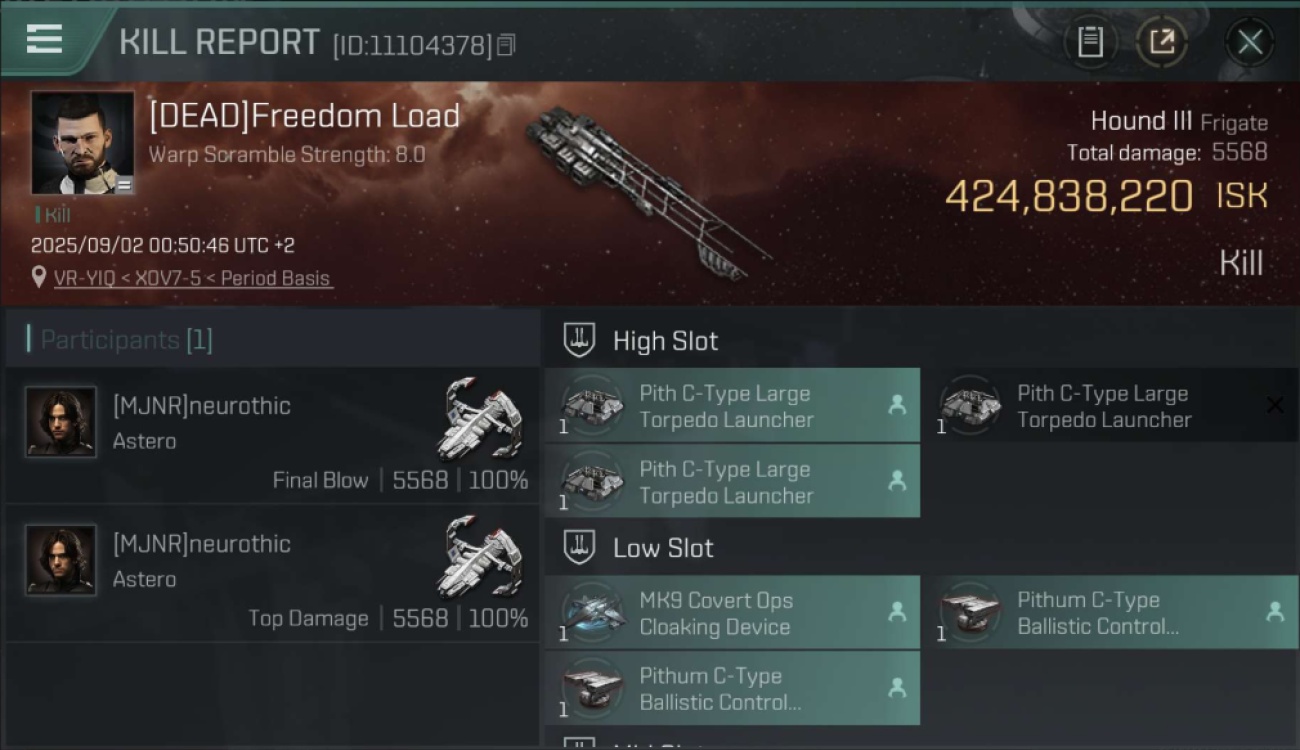Screen dimensions: 1300x750
Task: Select the first Pith C-Type Torpedo Launcher
Action: (732, 406)
